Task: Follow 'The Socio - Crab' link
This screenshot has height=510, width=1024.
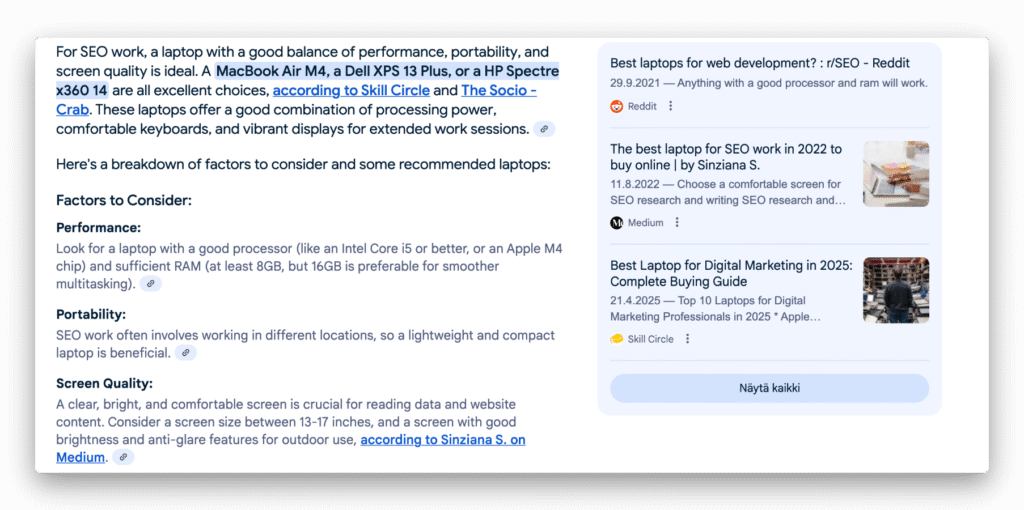Action: [296, 100]
